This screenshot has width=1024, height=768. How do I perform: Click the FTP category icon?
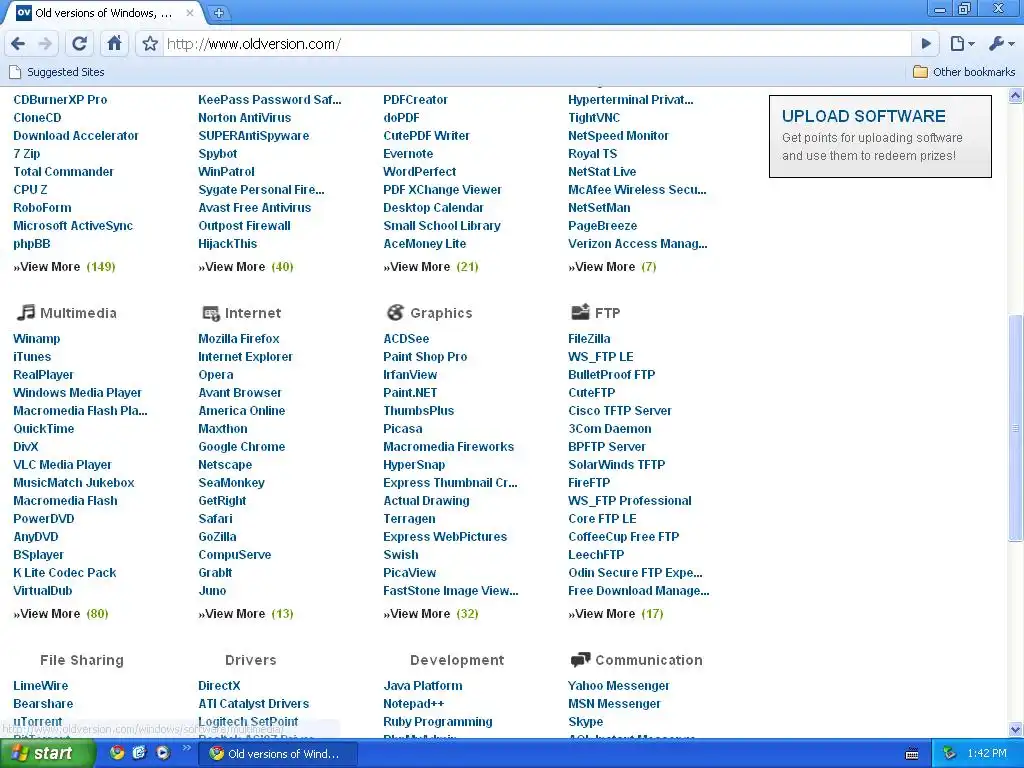tap(581, 312)
